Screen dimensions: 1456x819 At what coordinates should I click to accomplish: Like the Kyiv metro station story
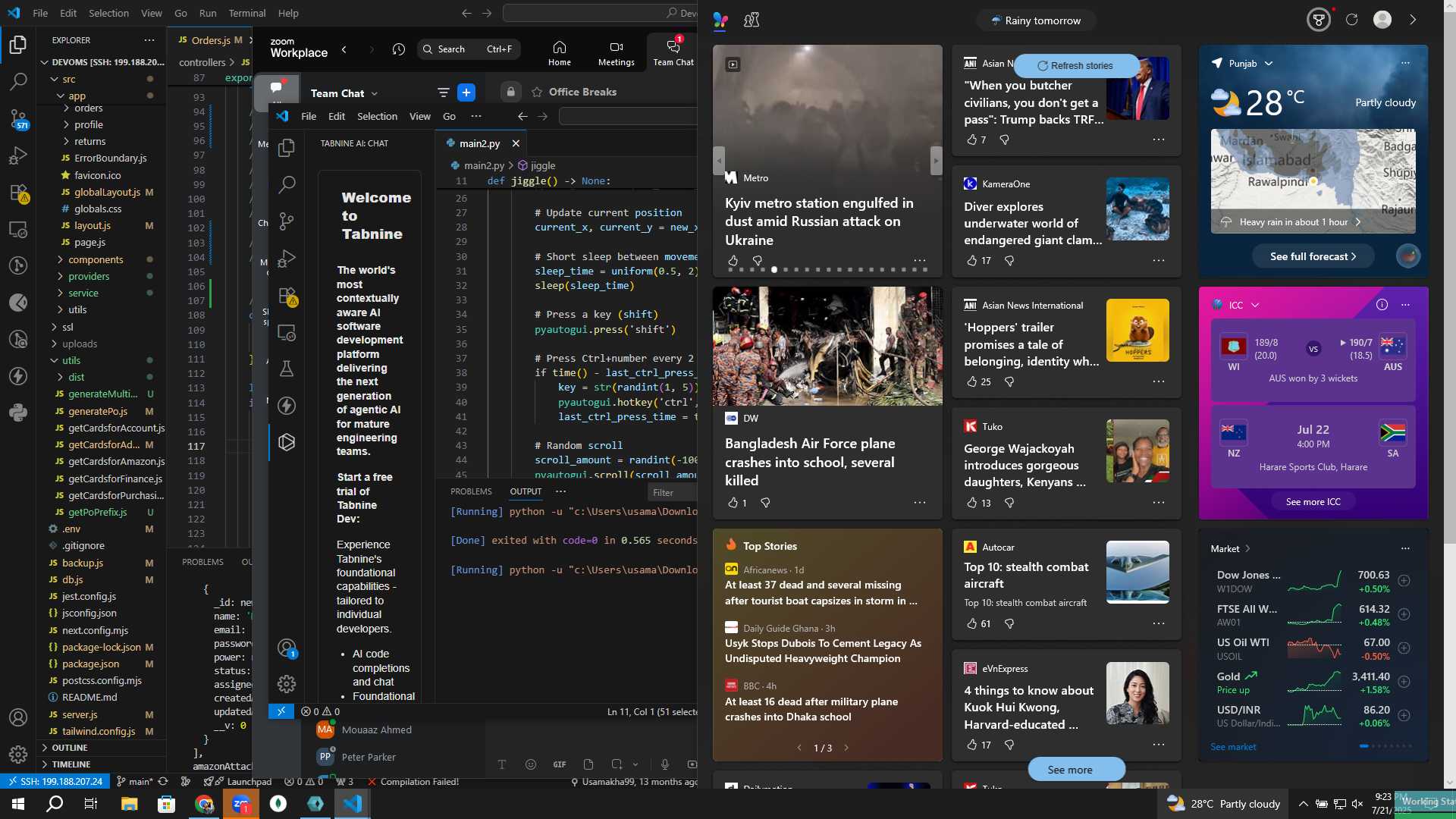tap(733, 260)
